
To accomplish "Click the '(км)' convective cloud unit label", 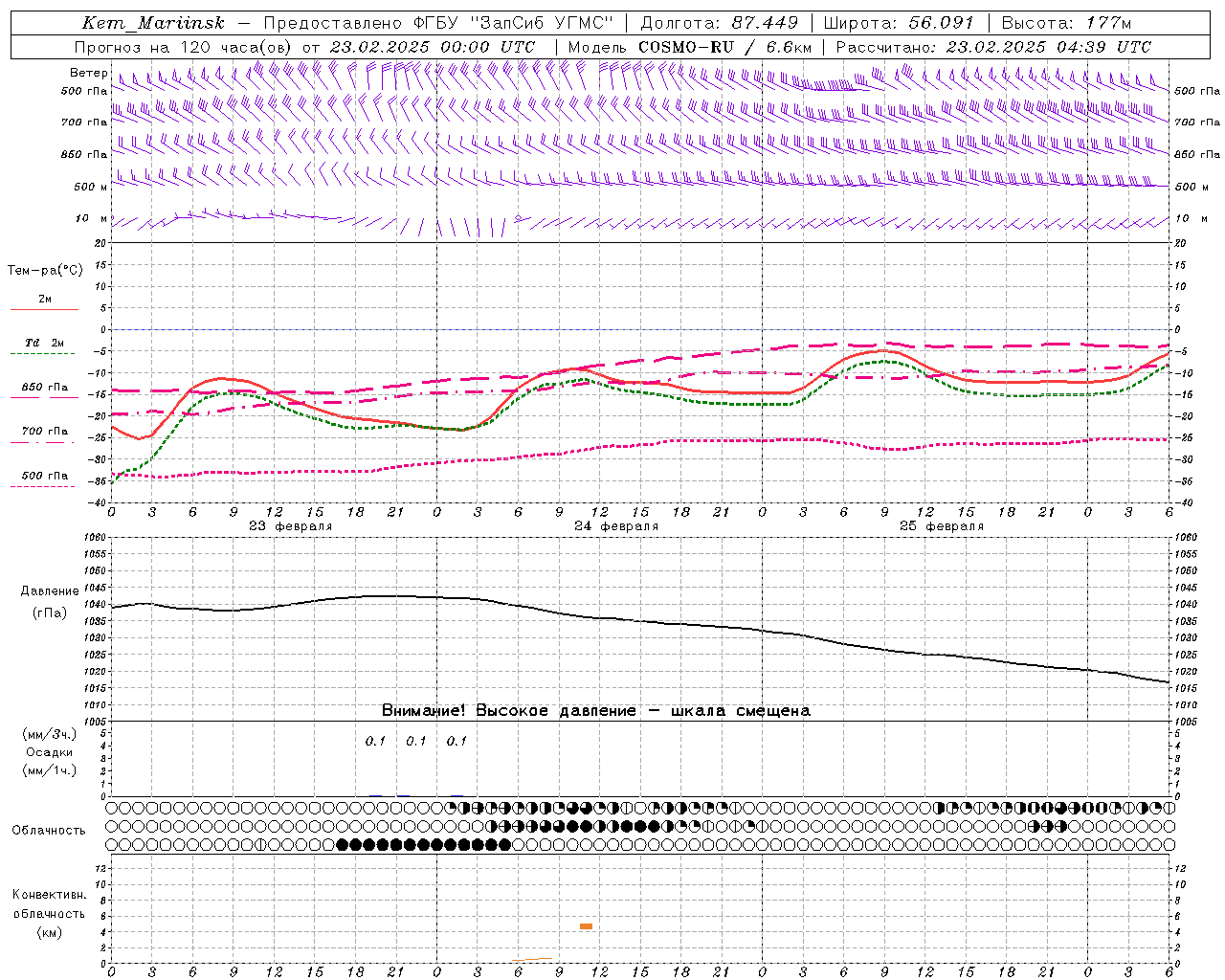I will click(49, 932).
